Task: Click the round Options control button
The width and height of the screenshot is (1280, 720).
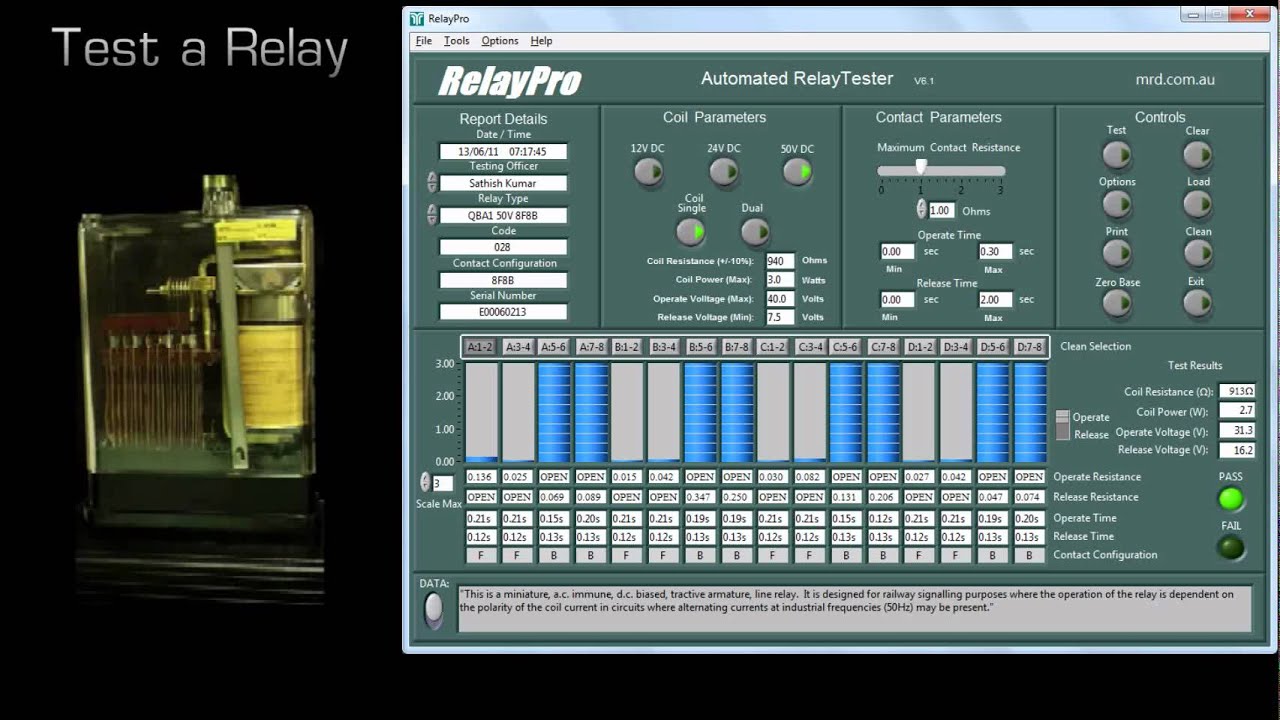Action: pos(1116,204)
